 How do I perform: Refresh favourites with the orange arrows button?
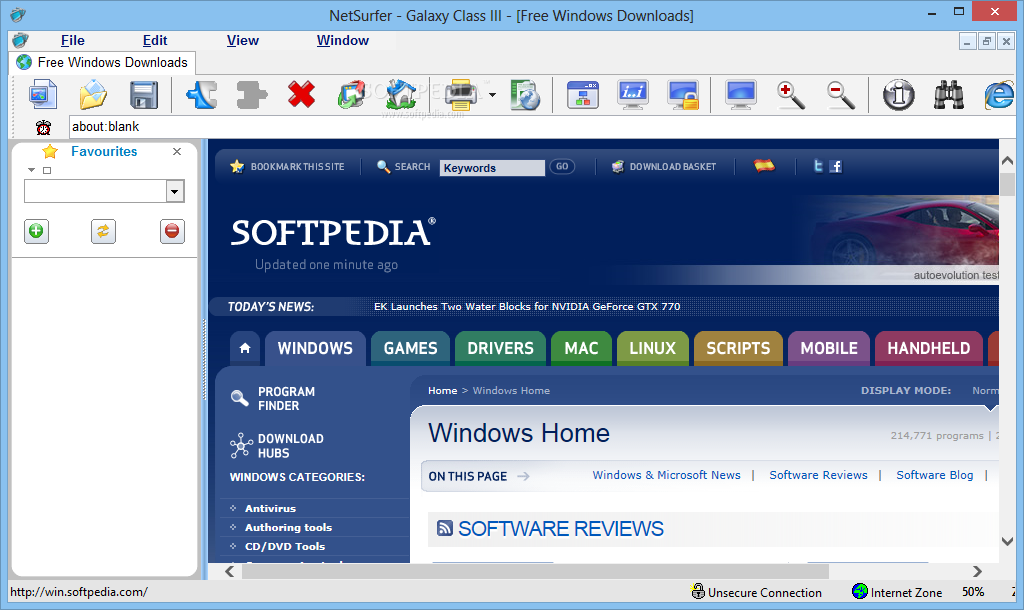pos(103,231)
